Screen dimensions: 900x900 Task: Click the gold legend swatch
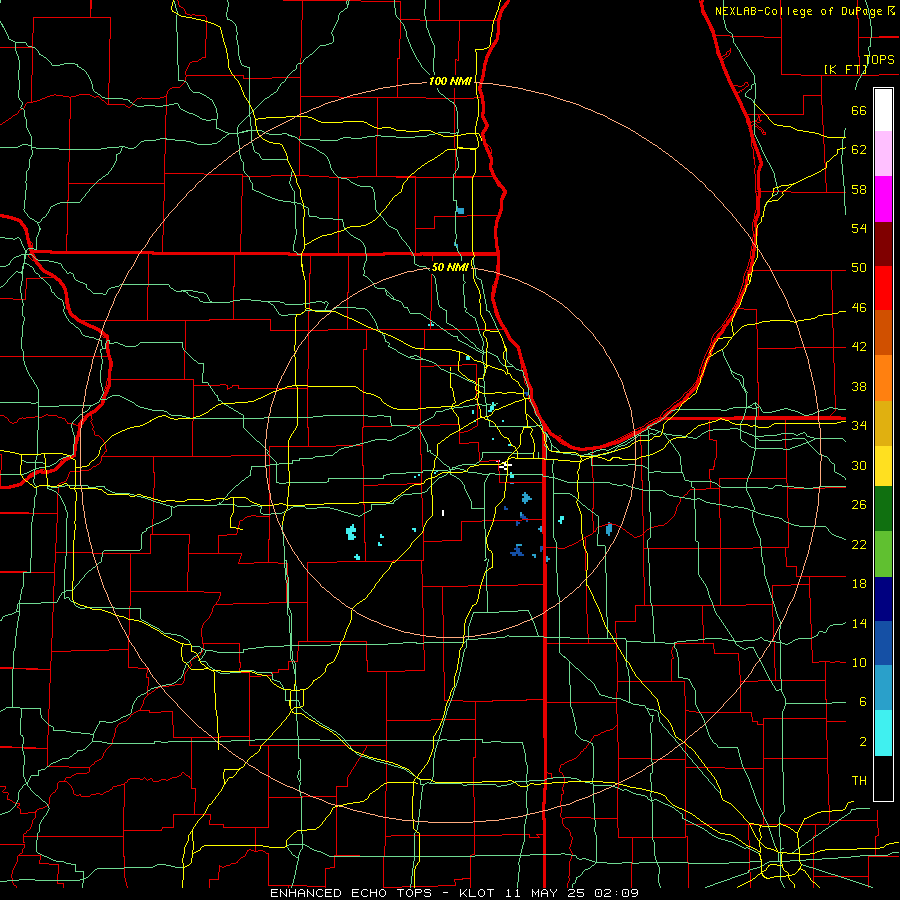click(883, 423)
